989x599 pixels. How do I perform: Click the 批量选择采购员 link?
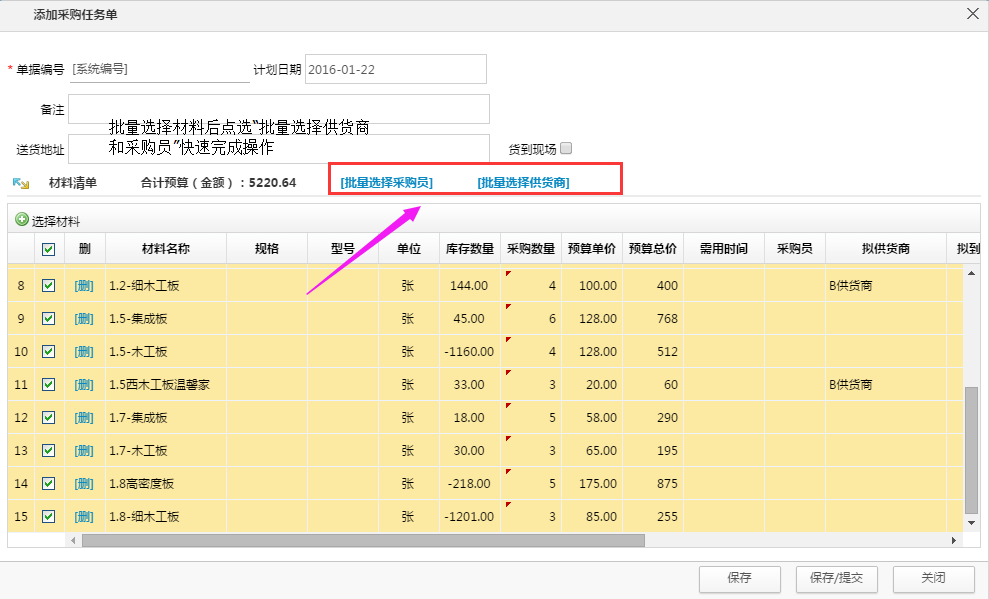[386, 183]
